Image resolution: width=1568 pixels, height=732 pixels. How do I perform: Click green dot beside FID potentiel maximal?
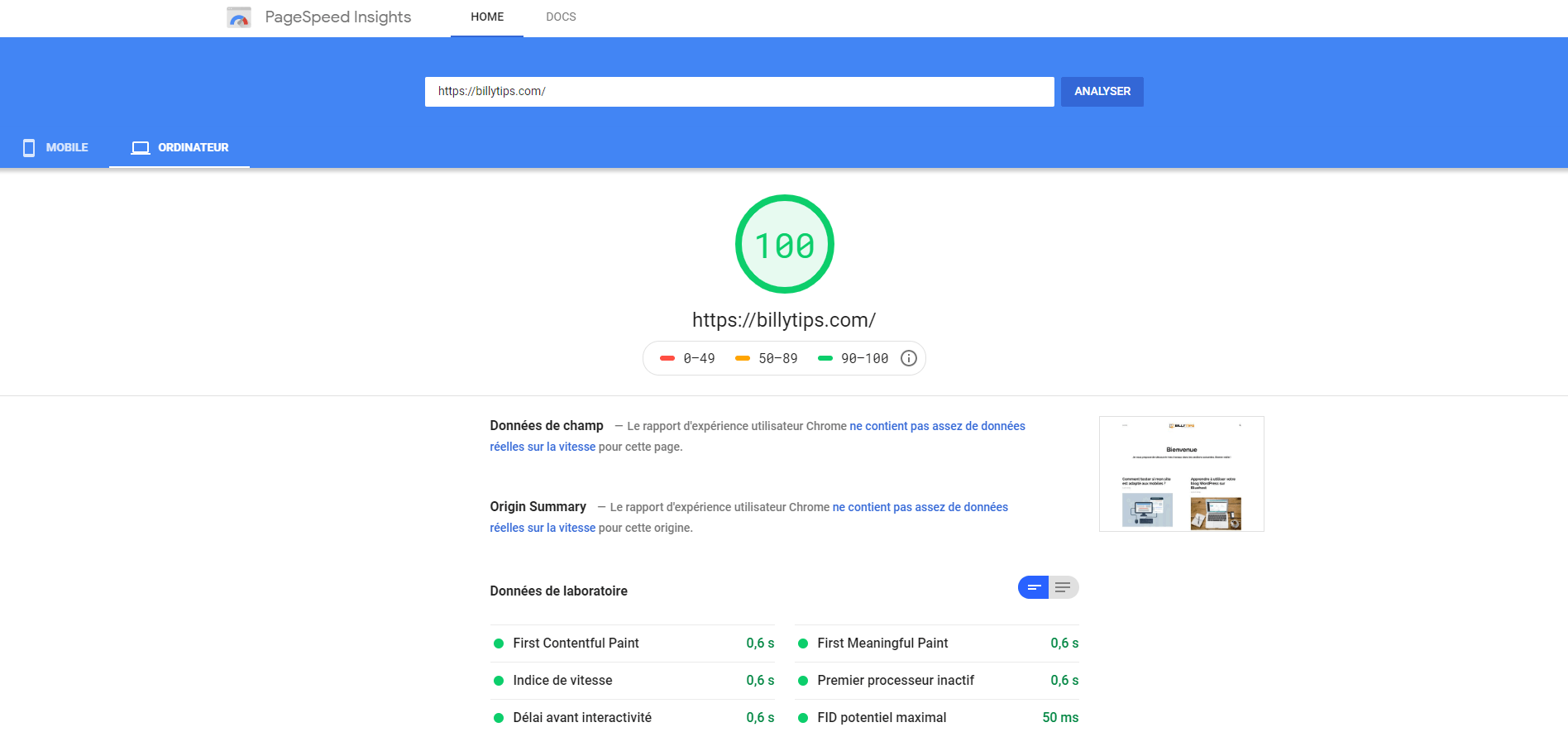pyautogui.click(x=803, y=718)
